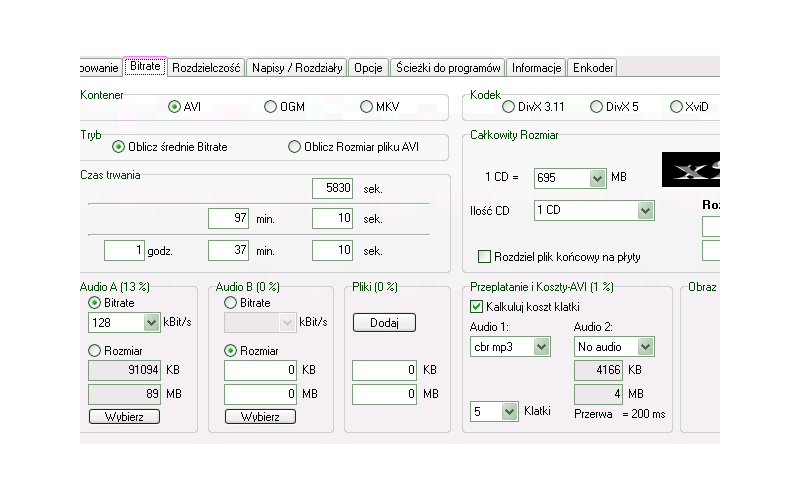800x500 pixels.
Task: Expand Audio 2 No audio dropdown
Action: 645,347
